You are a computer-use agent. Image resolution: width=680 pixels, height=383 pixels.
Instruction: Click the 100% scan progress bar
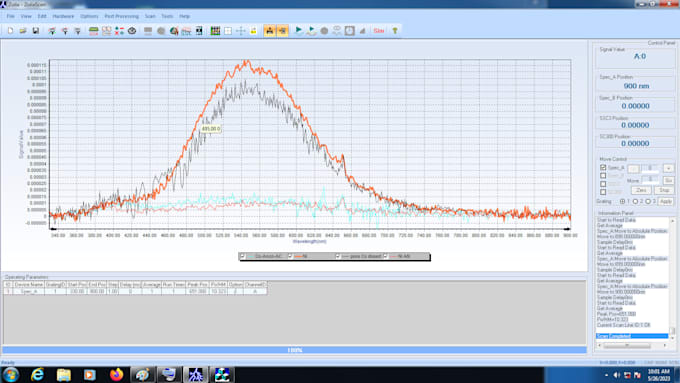(294, 350)
